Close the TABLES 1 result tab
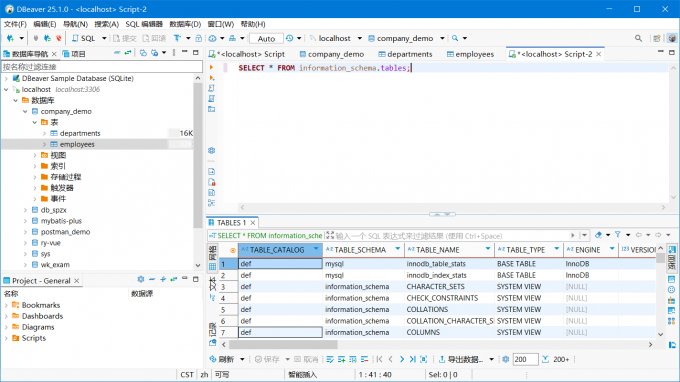This screenshot has height=382, width=680. click(252, 222)
